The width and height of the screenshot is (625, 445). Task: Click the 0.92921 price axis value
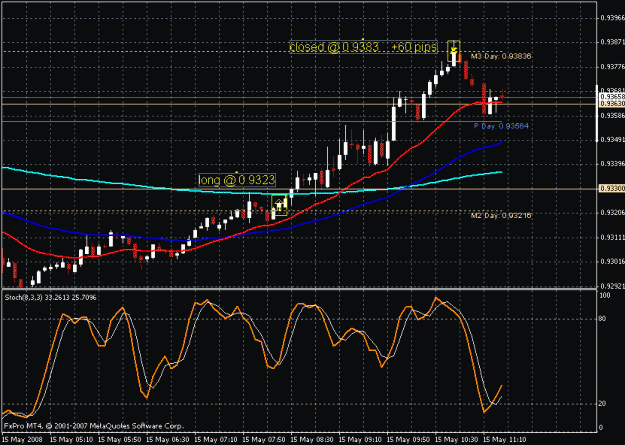(x=613, y=286)
